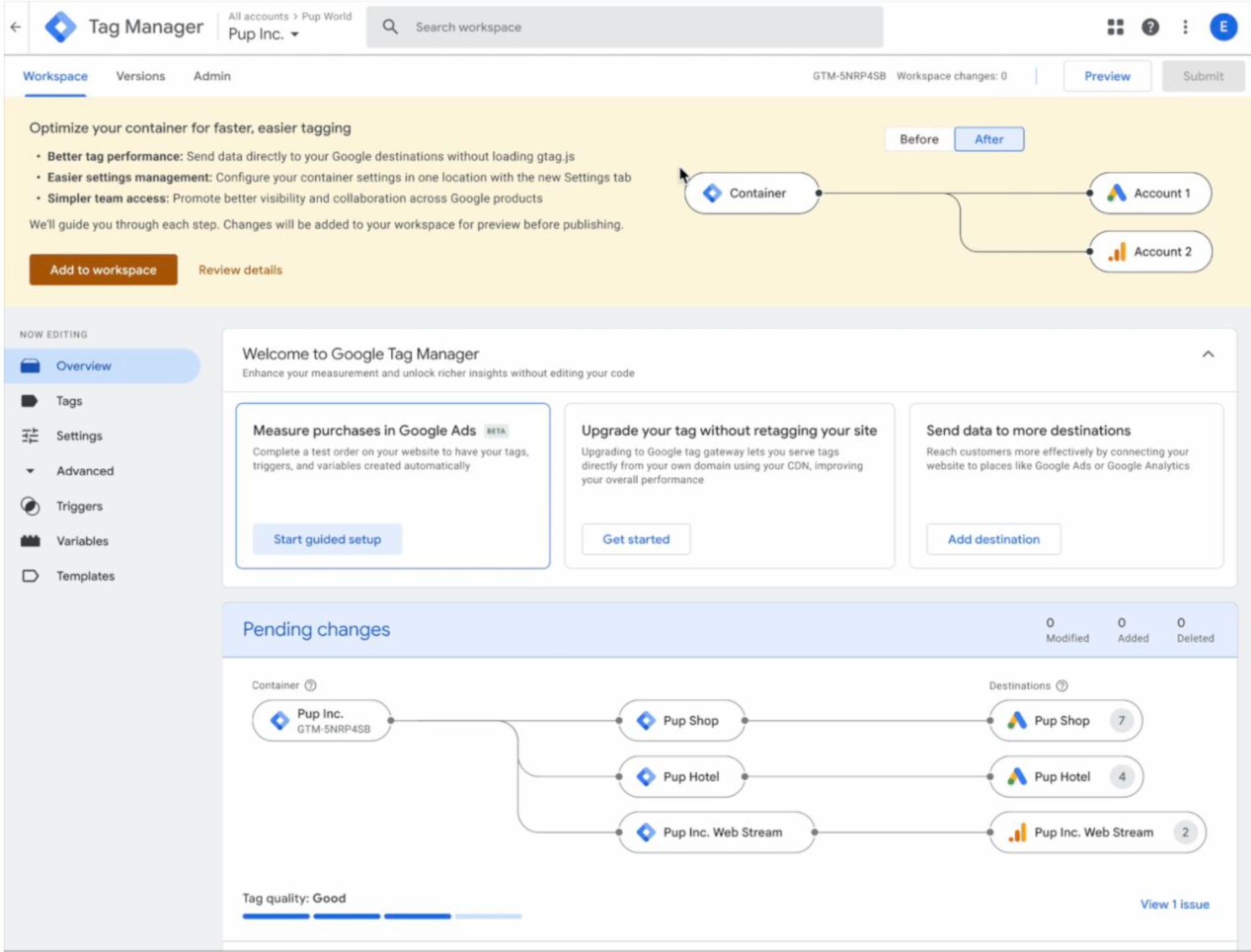
Task: Click Pup Inc. GTM-5NRP4SB container node
Action: 322,720
